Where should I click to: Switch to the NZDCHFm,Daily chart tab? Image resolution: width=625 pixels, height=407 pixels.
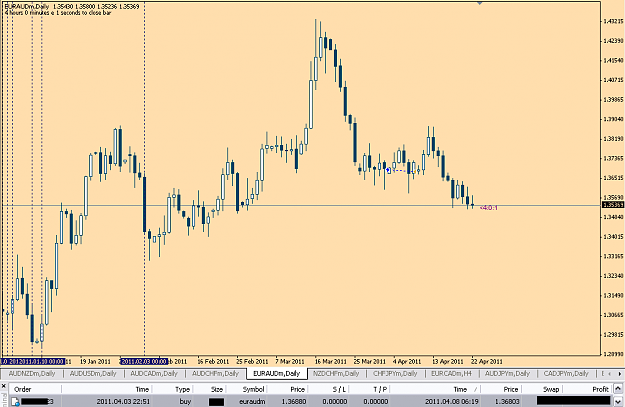[x=336, y=374]
